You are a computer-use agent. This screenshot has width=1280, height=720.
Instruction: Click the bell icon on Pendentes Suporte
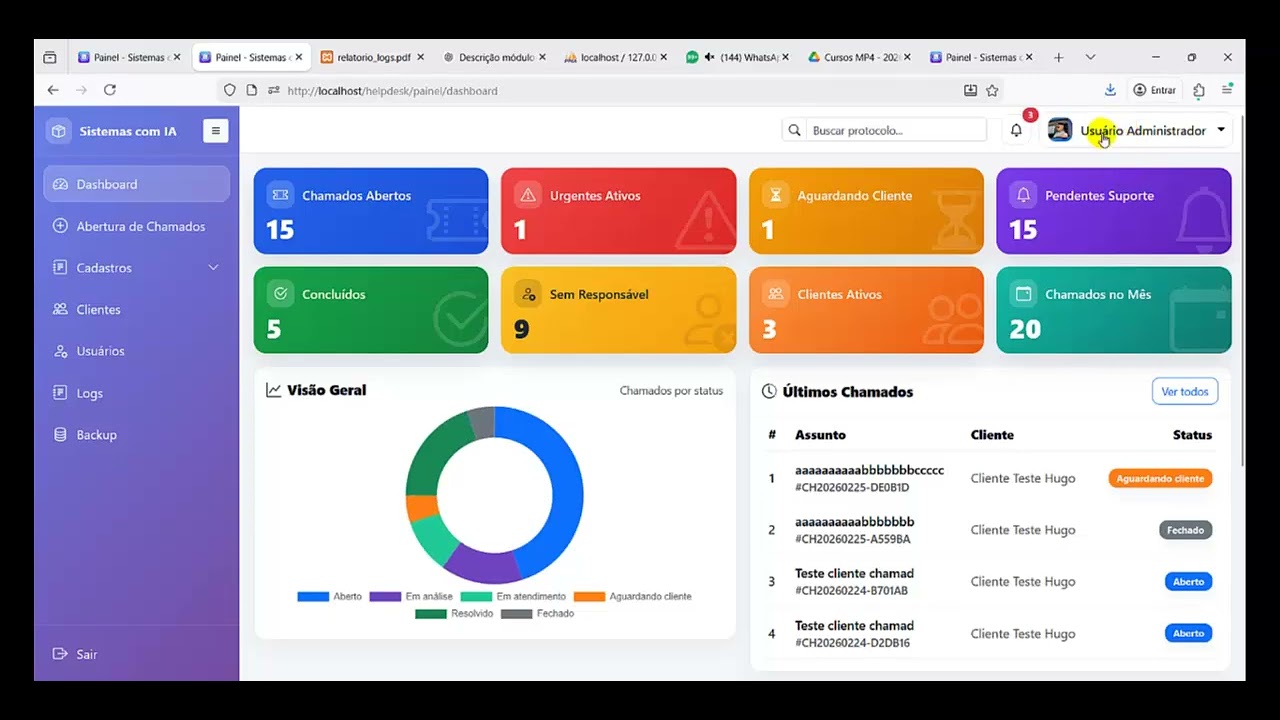point(1024,195)
